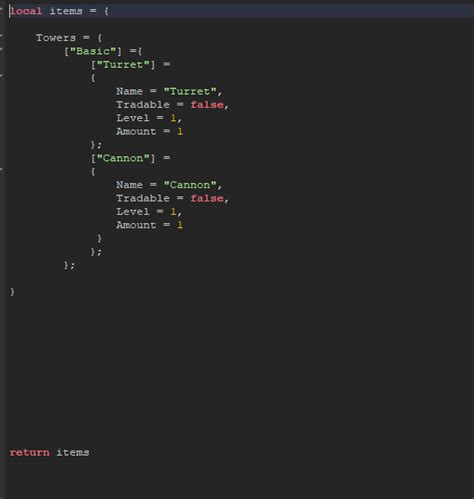The width and height of the screenshot is (474, 499).
Task: Click the Tradable key in the Cannon block
Action: (x=143, y=198)
